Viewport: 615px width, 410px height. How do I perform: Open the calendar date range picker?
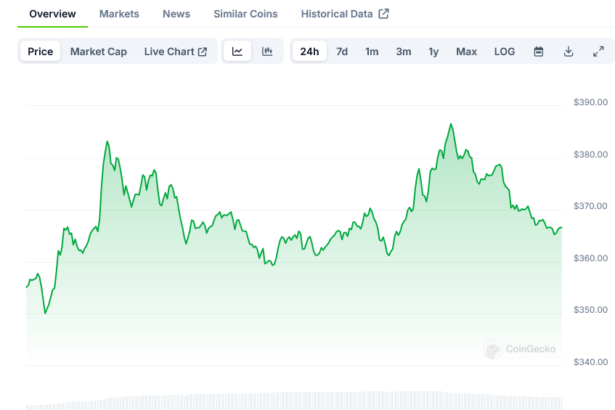538,52
